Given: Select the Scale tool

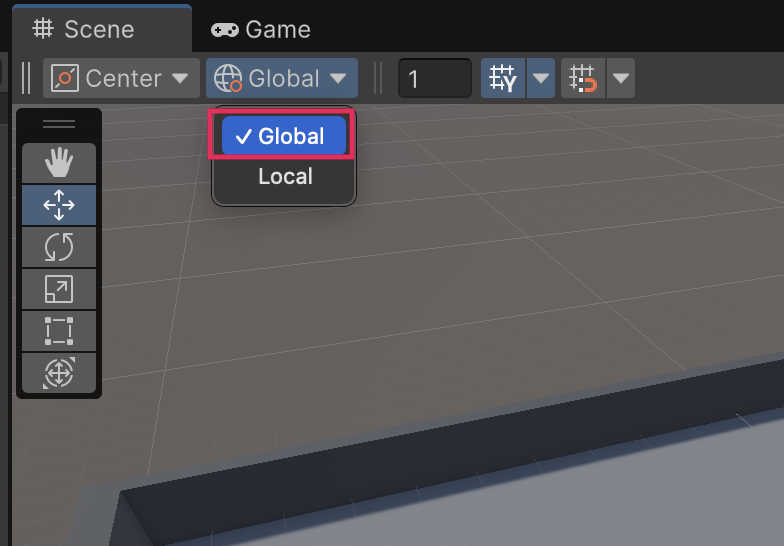Looking at the screenshot, I should point(59,289).
